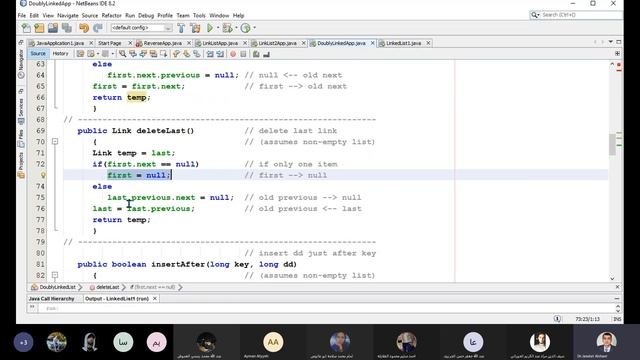
Task: Click the New Project toolbar icon
Action: coord(39,28)
